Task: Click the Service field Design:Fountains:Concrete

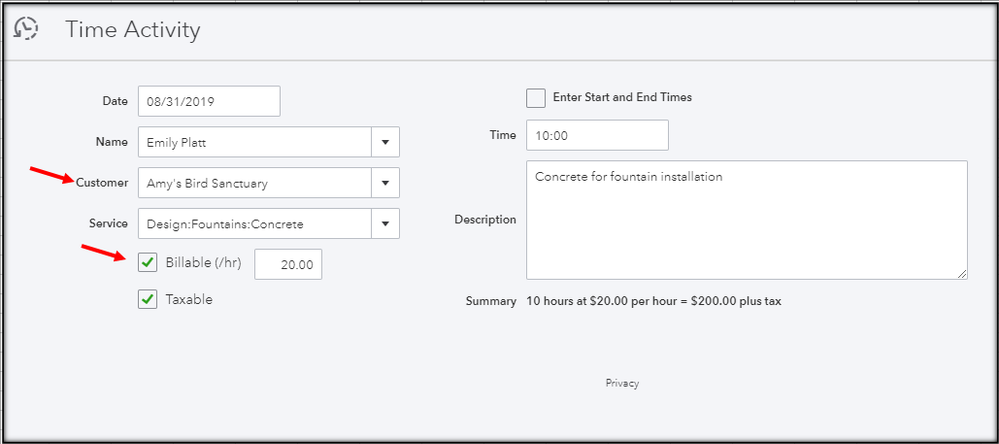Action: [x=255, y=224]
